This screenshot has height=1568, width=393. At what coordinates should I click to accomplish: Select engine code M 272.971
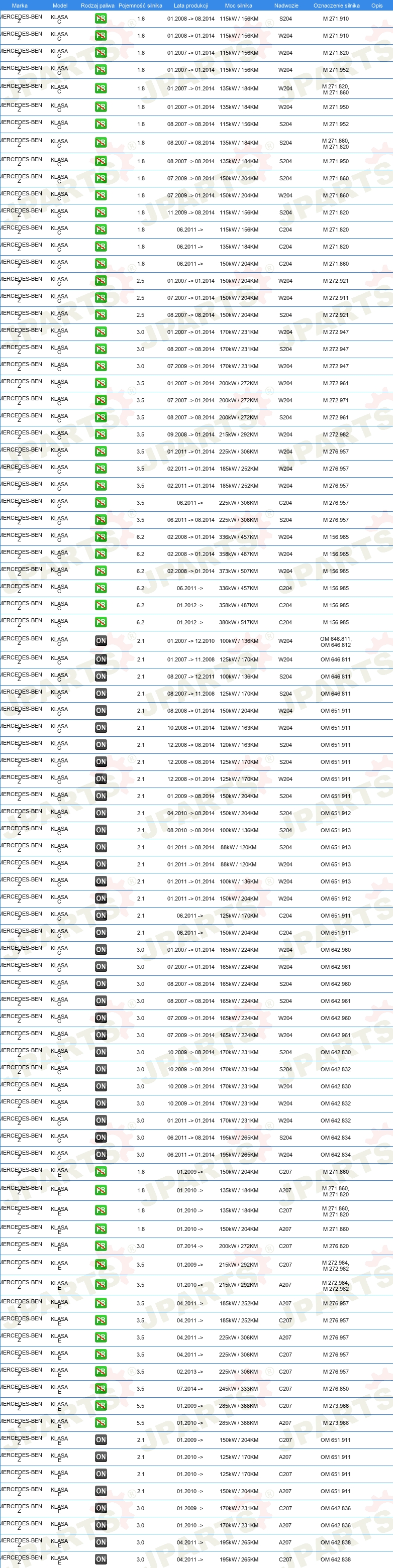336,400
